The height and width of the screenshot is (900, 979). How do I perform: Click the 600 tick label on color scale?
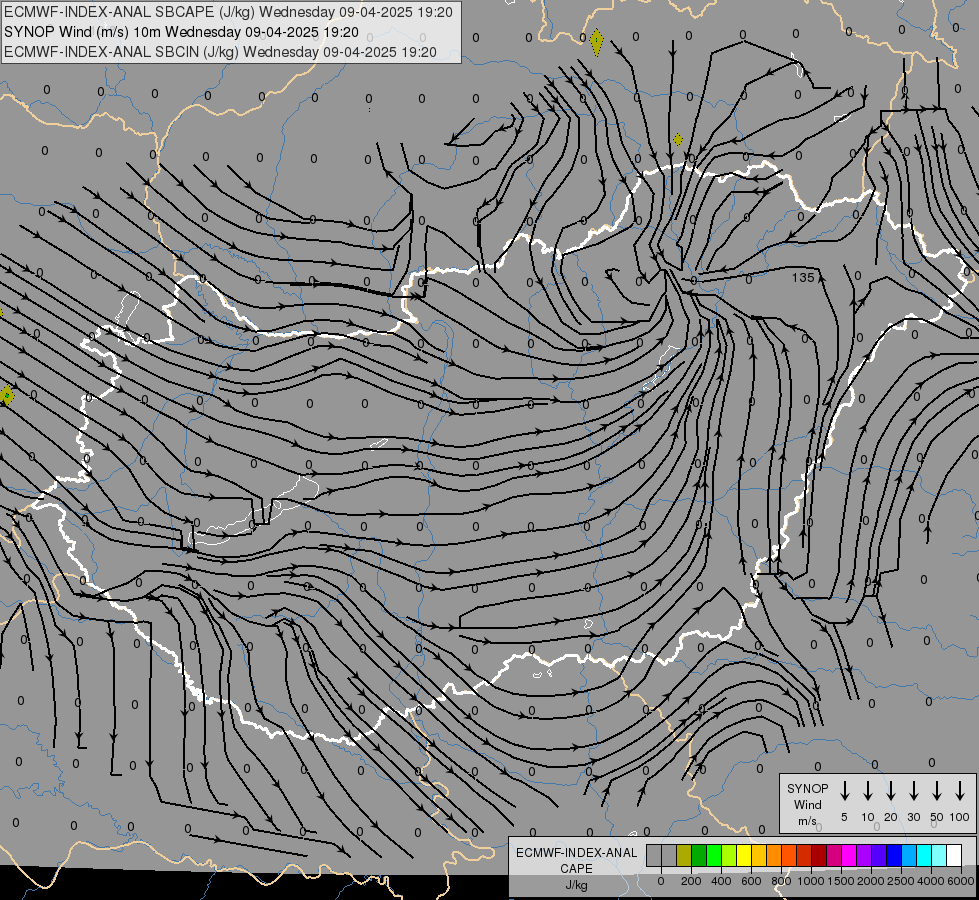coord(751,881)
